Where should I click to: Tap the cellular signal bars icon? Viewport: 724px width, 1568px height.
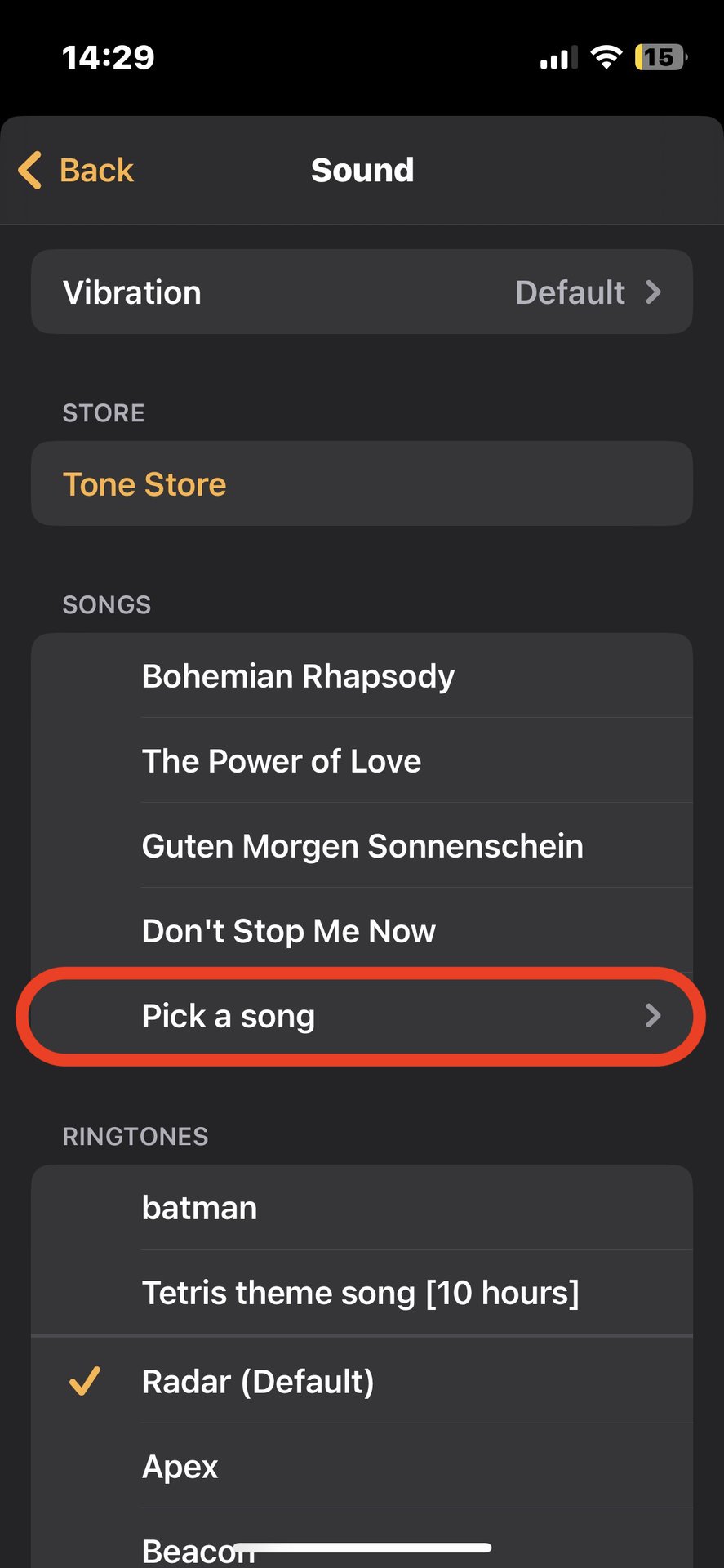point(558,58)
